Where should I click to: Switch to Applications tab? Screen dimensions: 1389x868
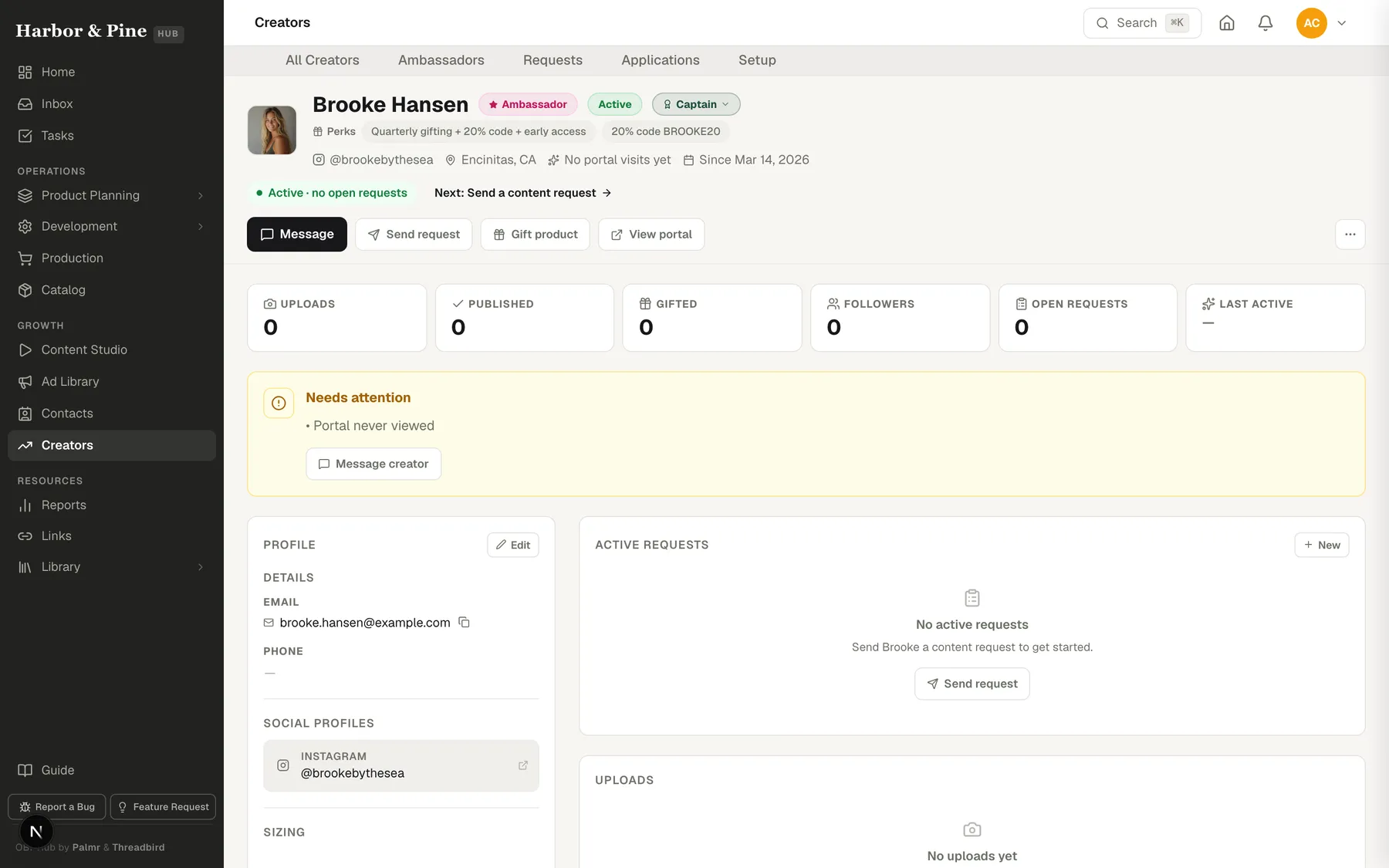(661, 60)
